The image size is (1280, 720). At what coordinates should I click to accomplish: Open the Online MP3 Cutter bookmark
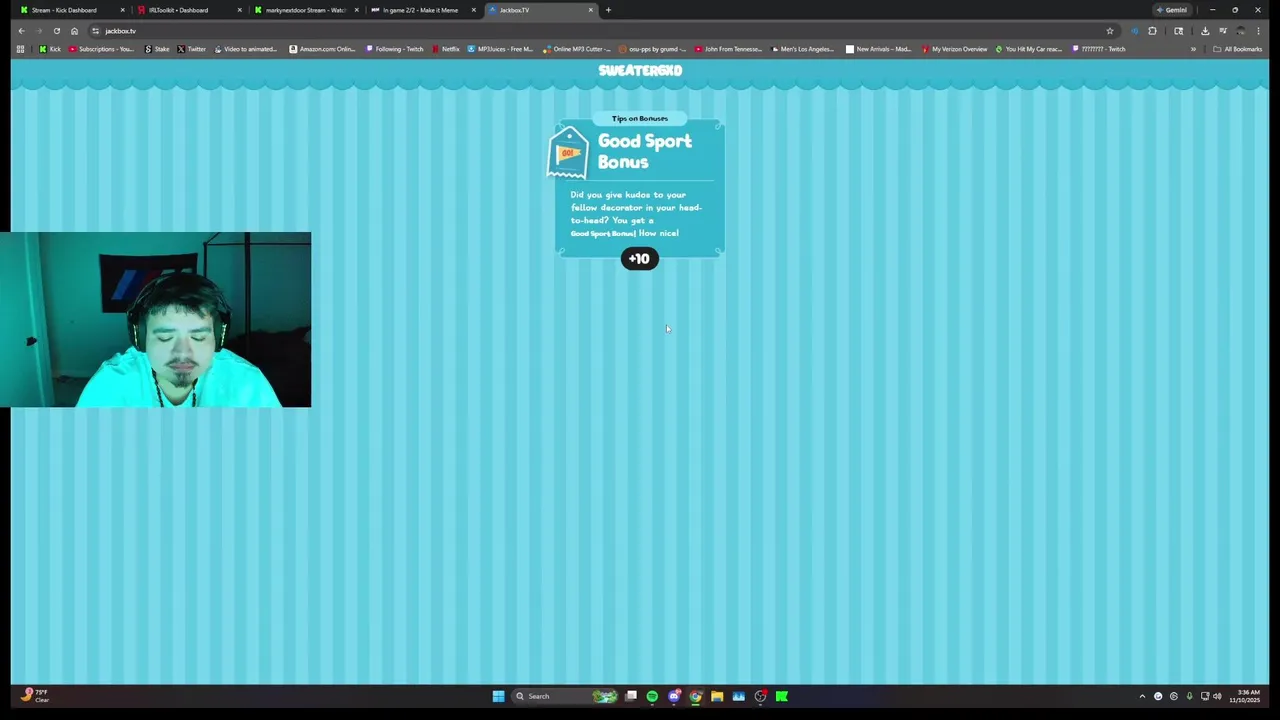pyautogui.click(x=577, y=49)
